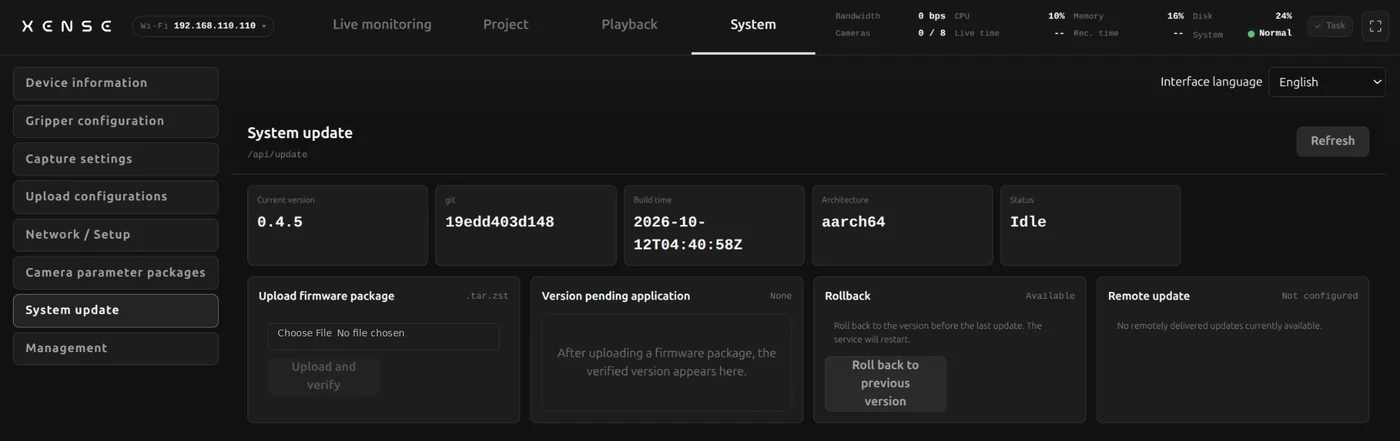Click the green Normal system status indicator
Viewport: 1400px width, 441px height.
1269,34
